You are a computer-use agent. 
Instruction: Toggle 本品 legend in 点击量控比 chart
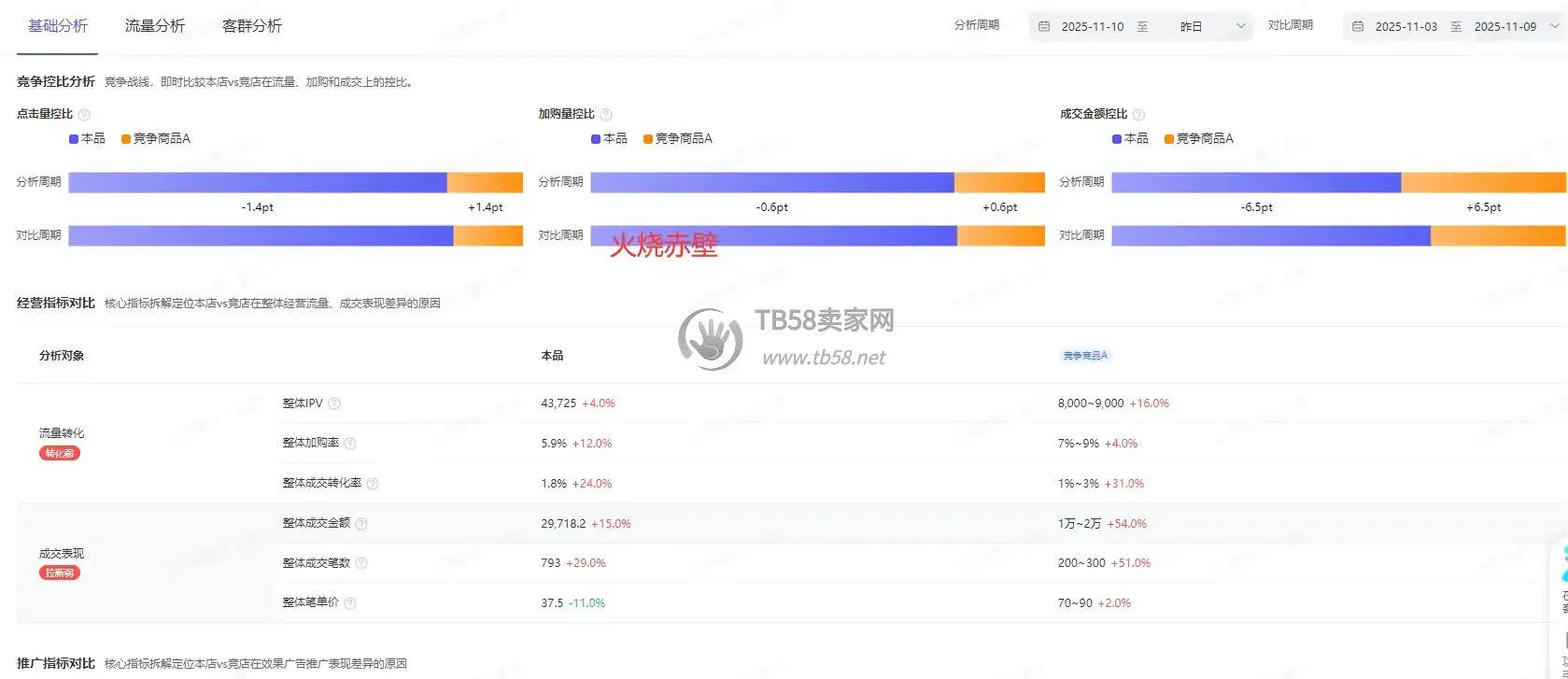87,138
